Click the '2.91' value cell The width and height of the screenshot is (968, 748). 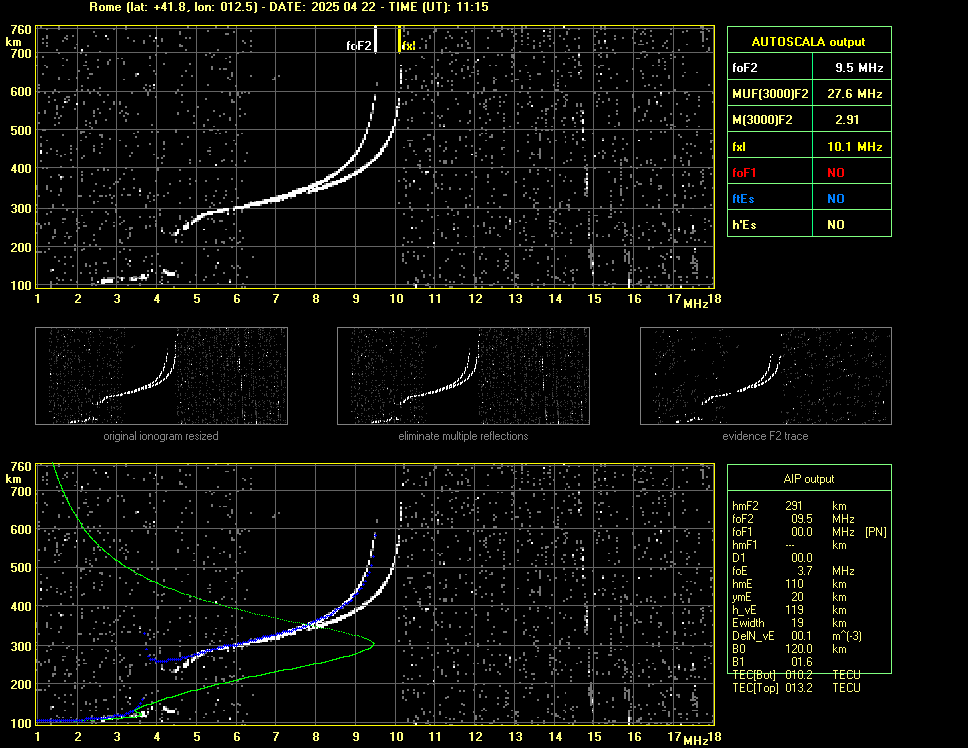(x=852, y=120)
